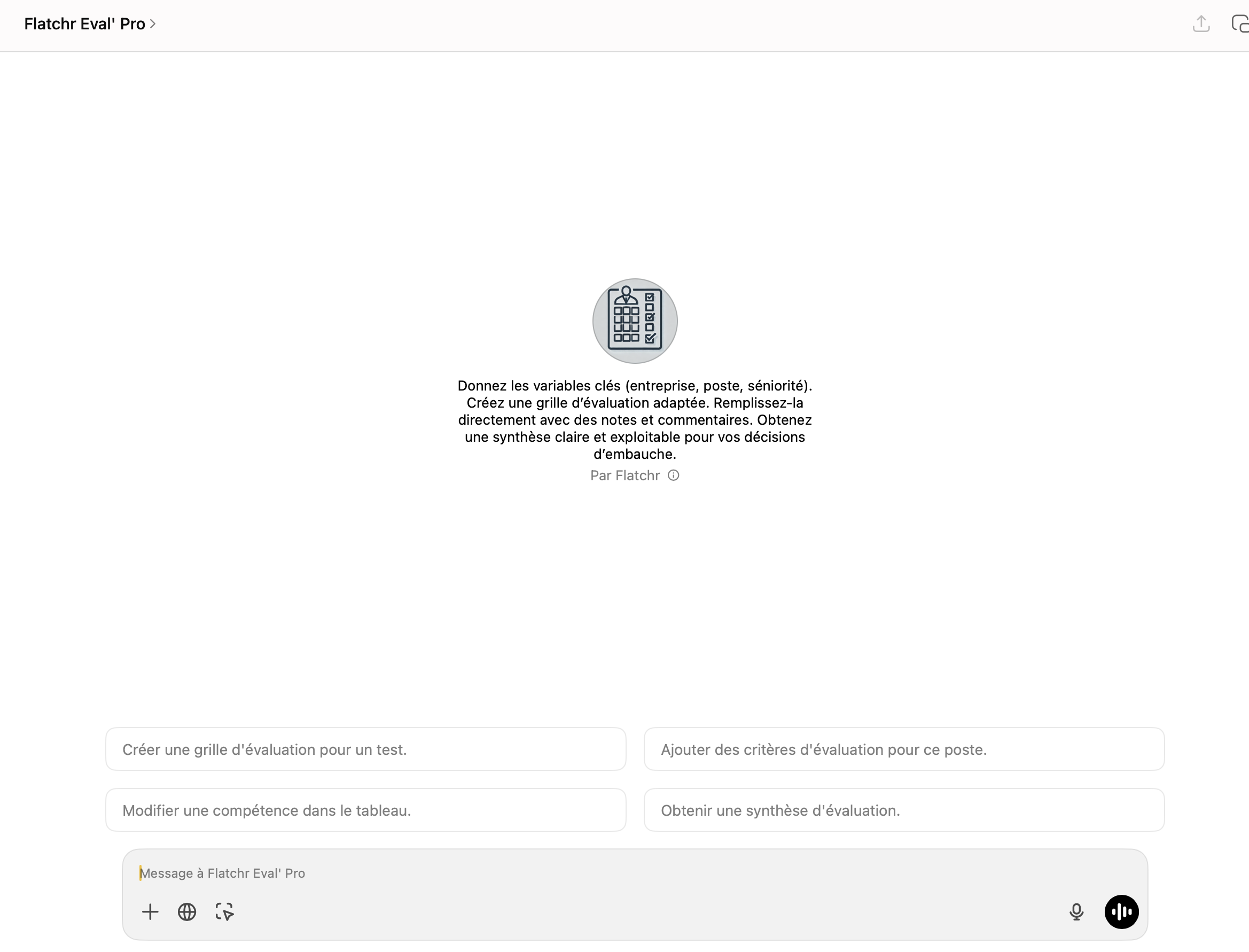Click the plus attachment icon
The height and width of the screenshot is (952, 1249).
coord(150,912)
